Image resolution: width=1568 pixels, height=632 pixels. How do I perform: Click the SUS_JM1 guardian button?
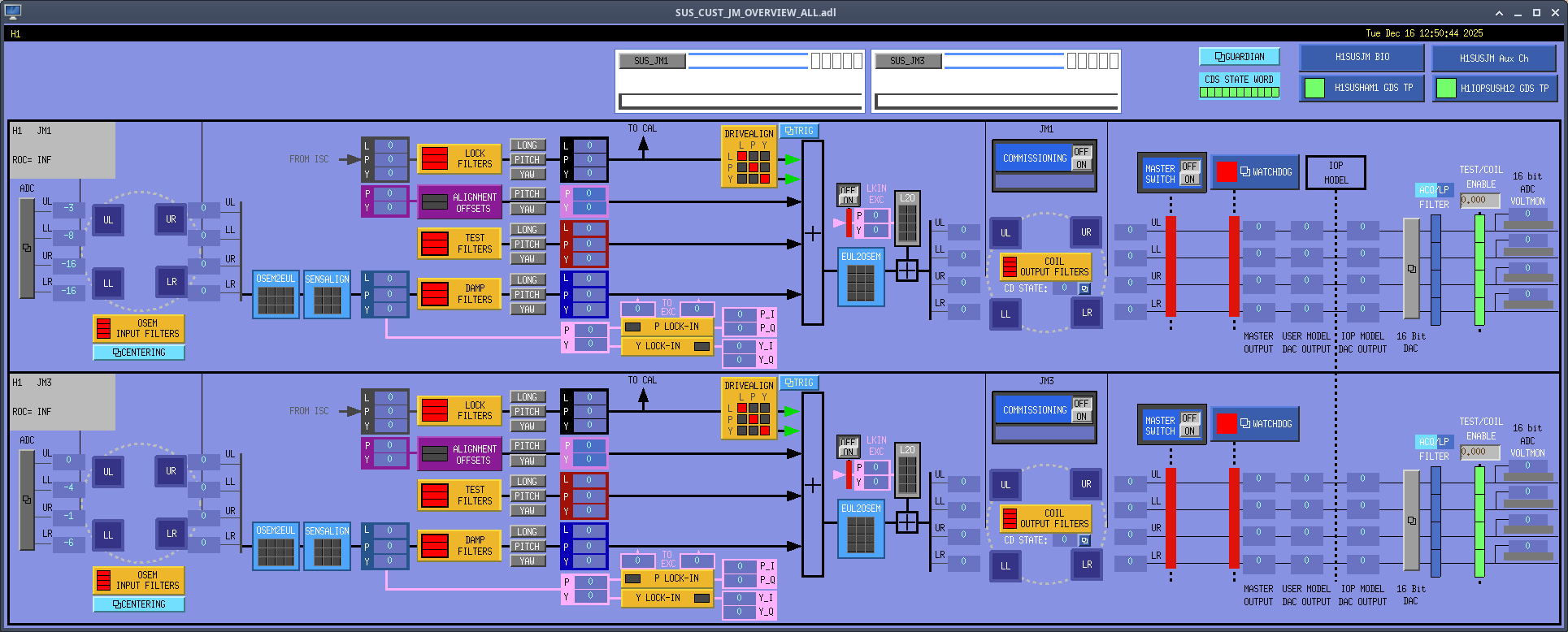click(653, 61)
